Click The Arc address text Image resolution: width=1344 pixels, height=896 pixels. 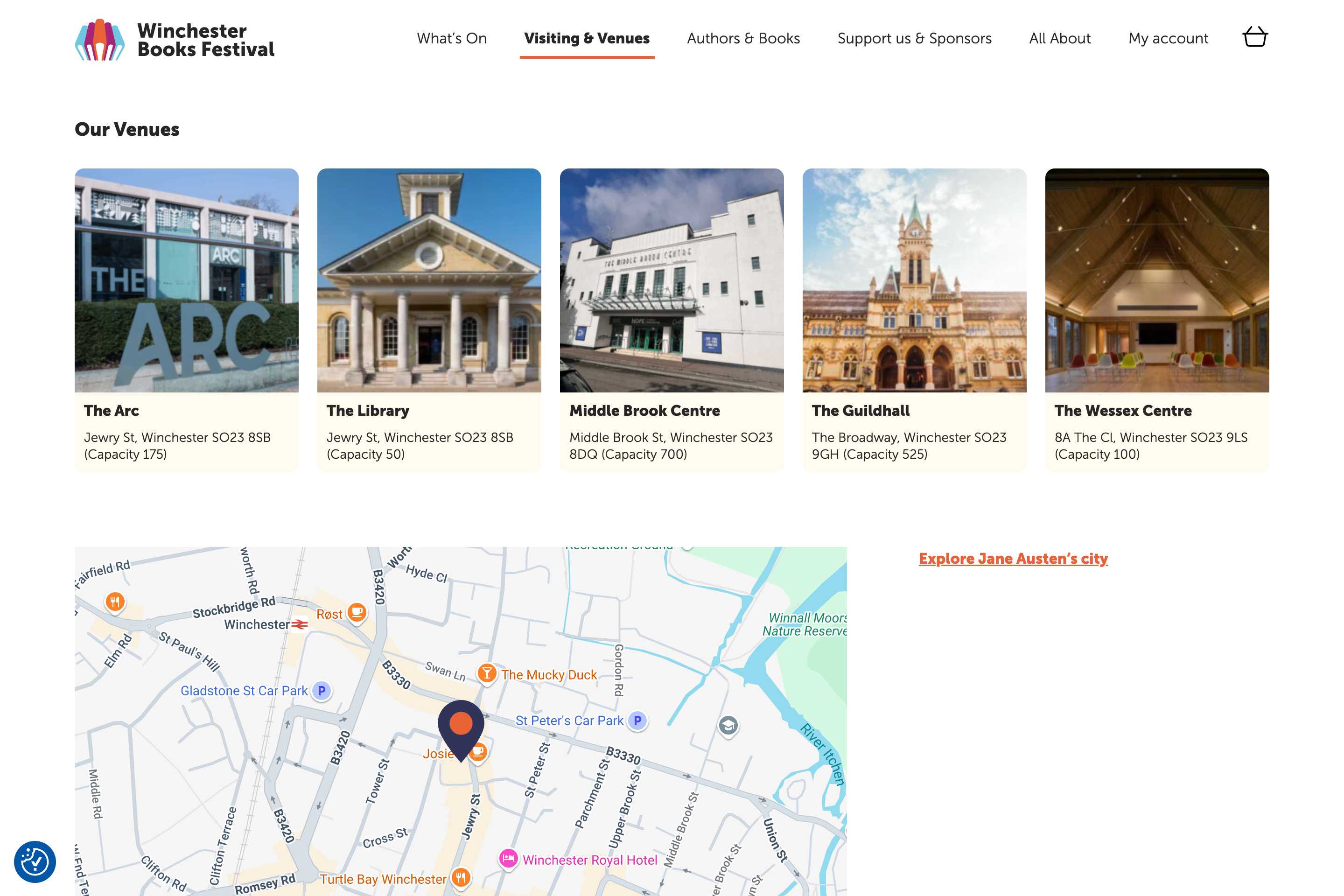(177, 446)
